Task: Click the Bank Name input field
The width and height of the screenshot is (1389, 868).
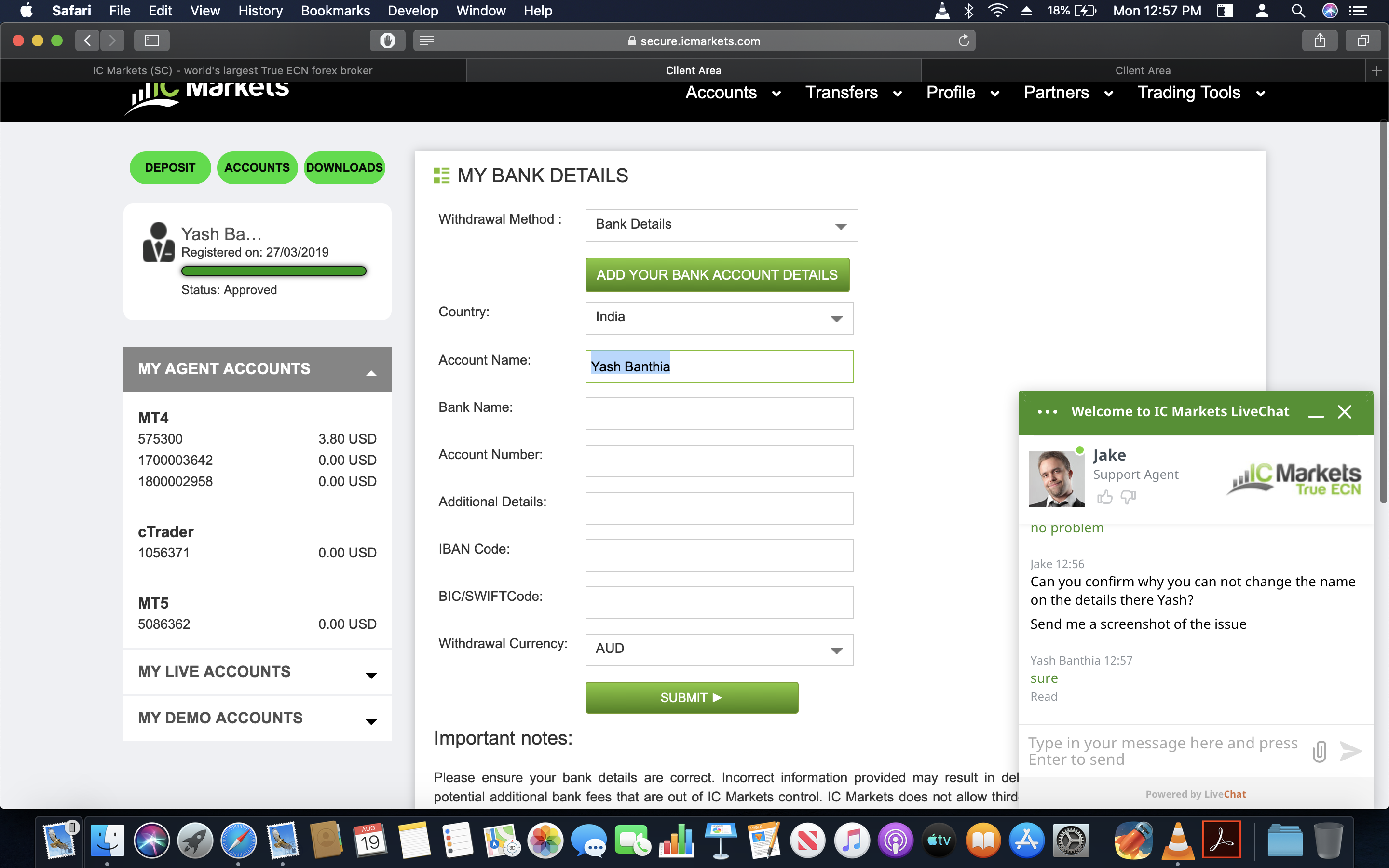Action: tap(719, 413)
